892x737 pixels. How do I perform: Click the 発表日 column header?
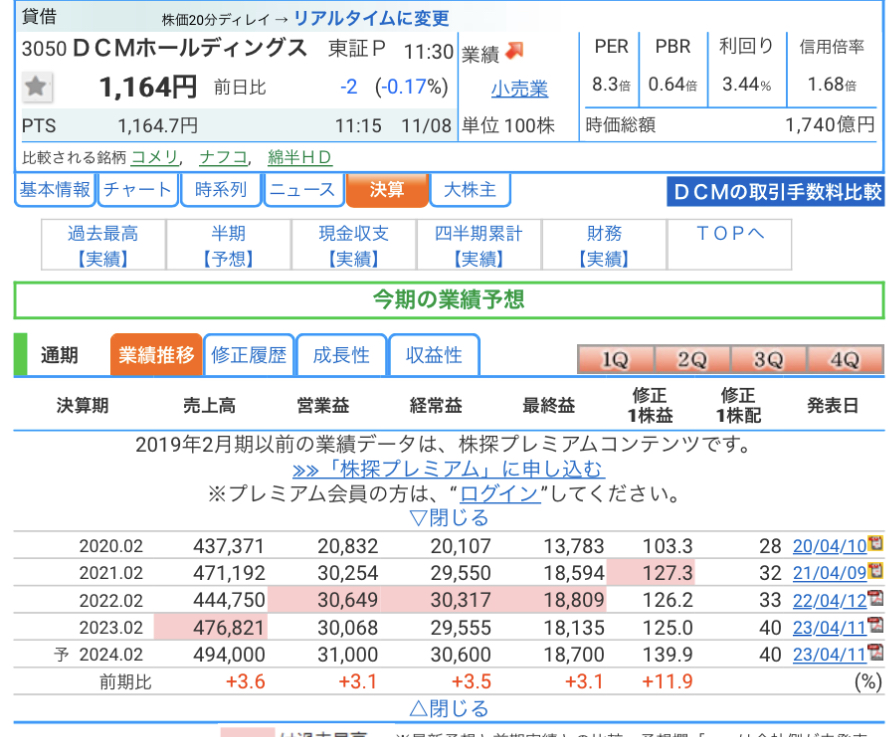(833, 405)
